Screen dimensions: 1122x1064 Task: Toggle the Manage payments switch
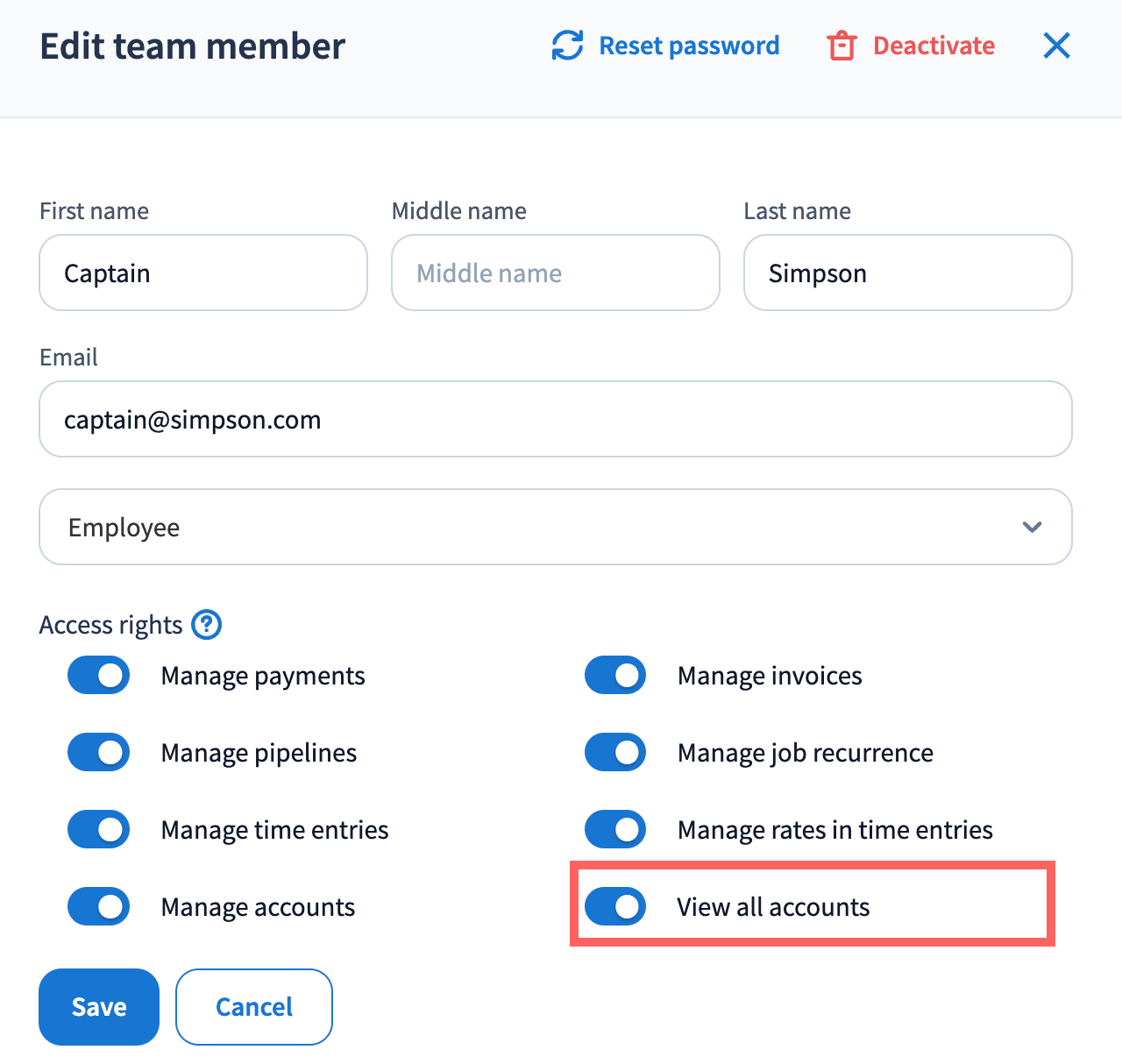tap(99, 676)
